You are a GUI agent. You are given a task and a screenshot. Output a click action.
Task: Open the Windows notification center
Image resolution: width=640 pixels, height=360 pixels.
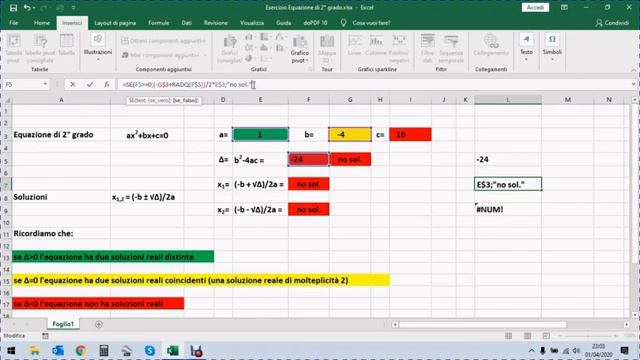tap(624, 351)
